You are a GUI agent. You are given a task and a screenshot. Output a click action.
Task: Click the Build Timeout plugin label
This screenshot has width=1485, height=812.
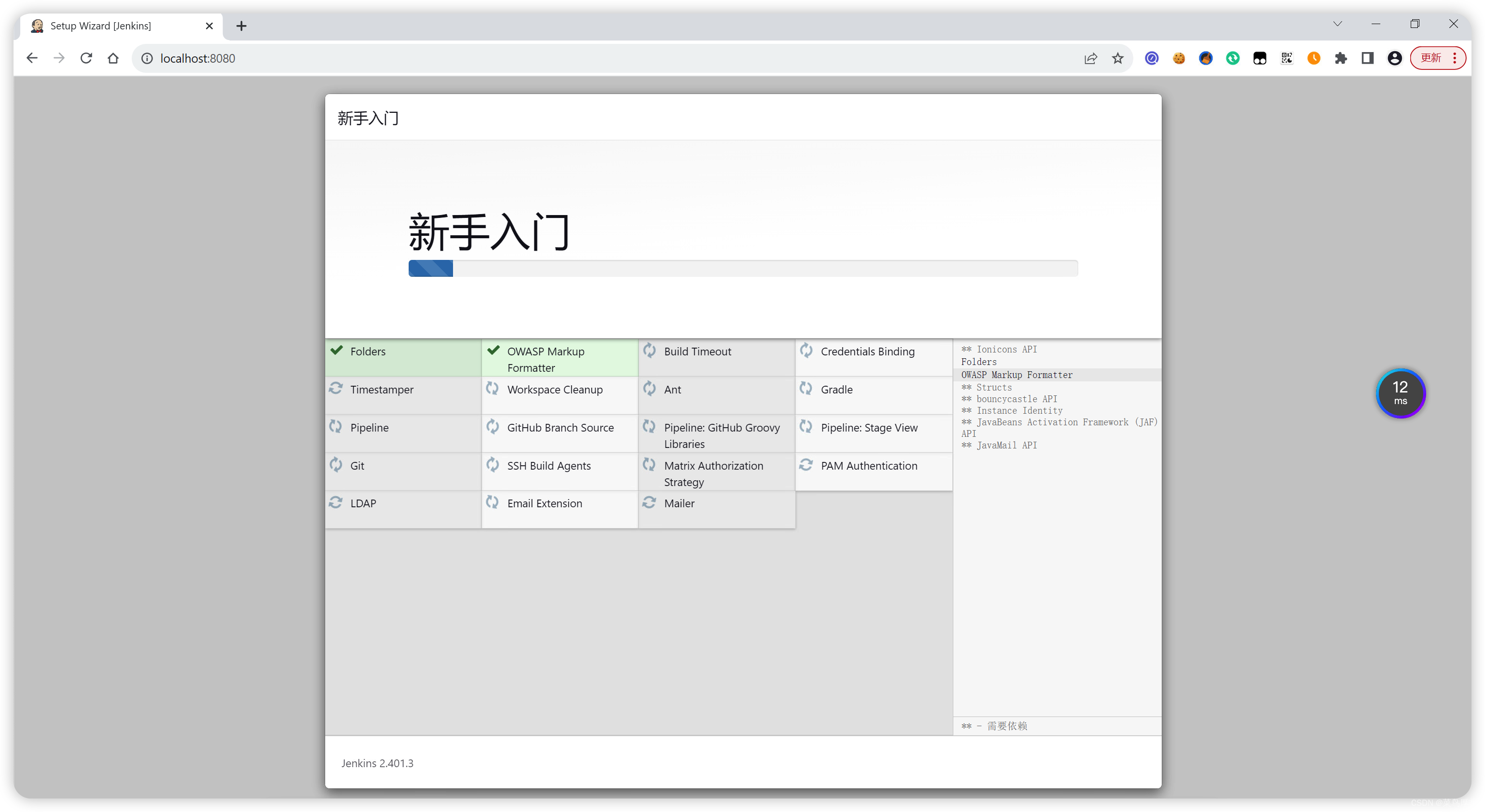[698, 352]
